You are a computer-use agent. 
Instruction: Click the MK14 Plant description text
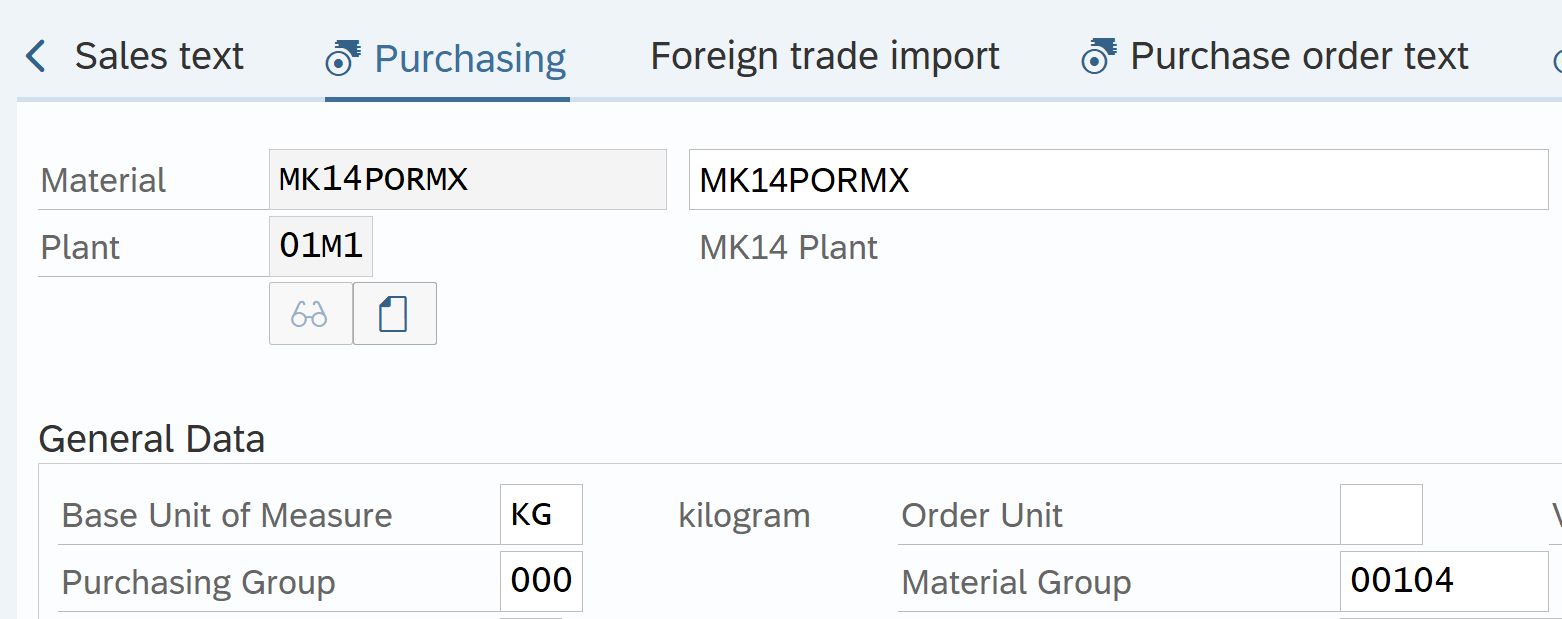pyautogui.click(x=788, y=248)
